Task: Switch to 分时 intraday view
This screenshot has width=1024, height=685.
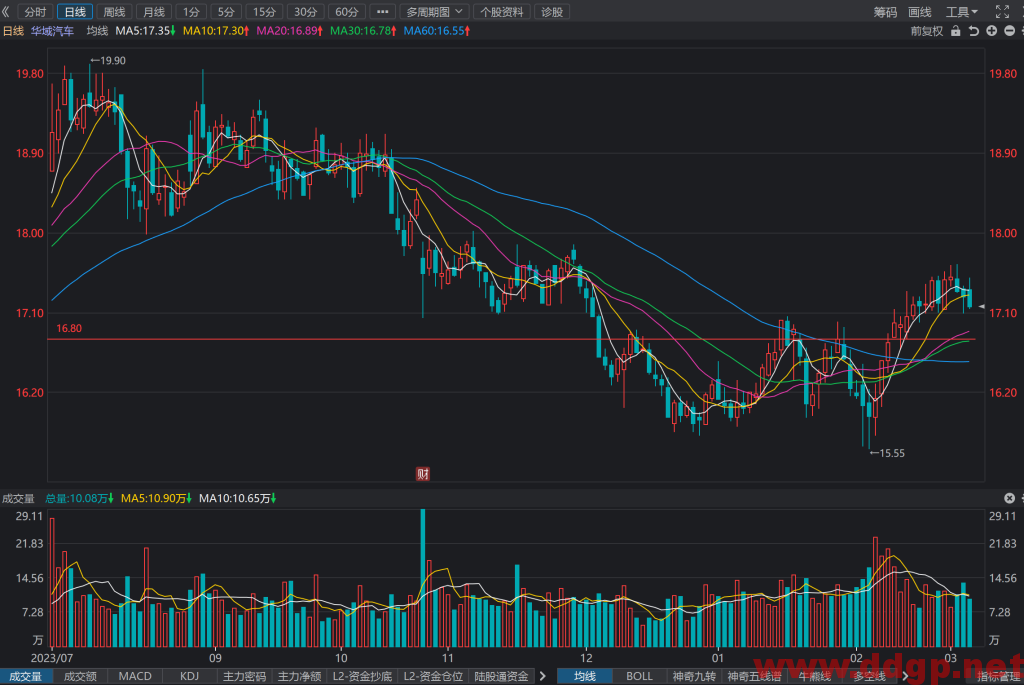Action: (35, 12)
